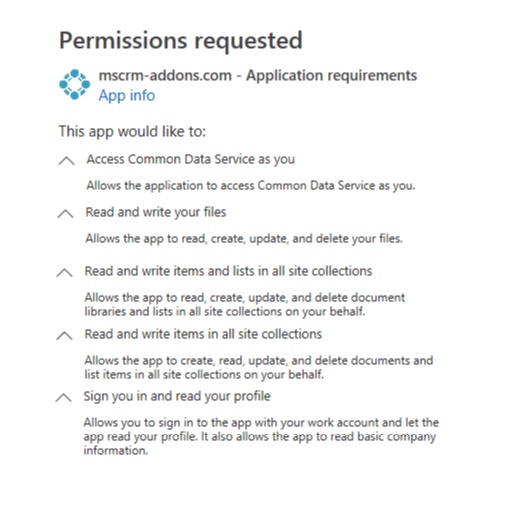Select Read and write items in all site collections heading
The image size is (521, 506).
click(203, 334)
